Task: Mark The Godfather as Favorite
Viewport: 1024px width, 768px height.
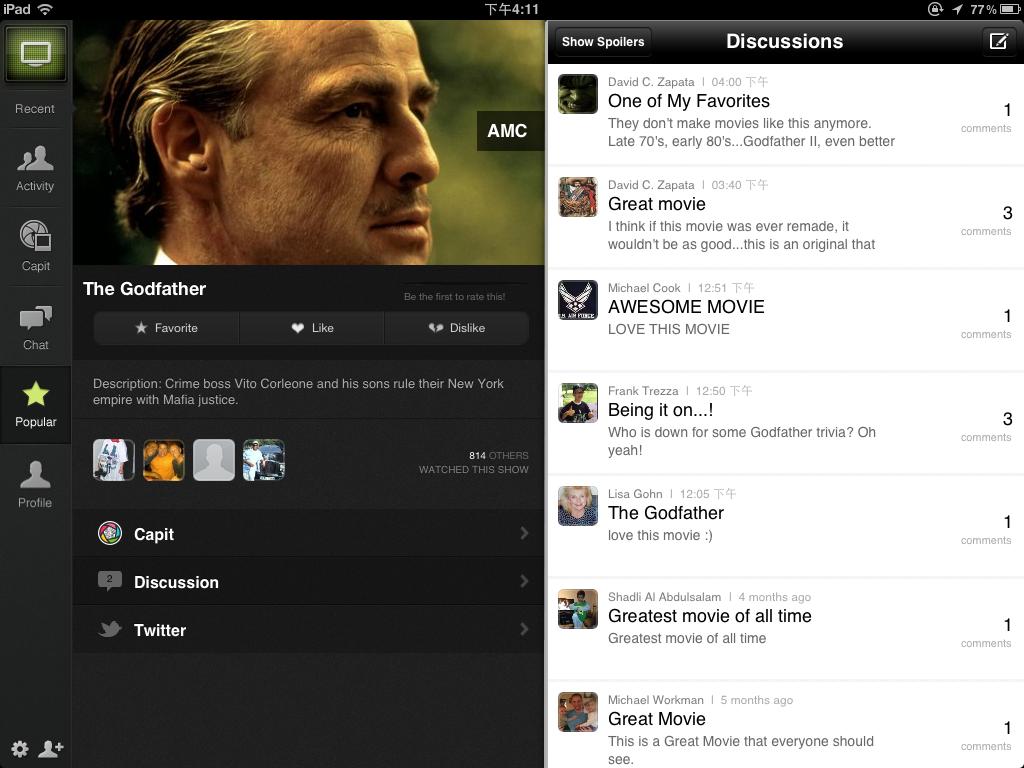Action: pyautogui.click(x=167, y=328)
